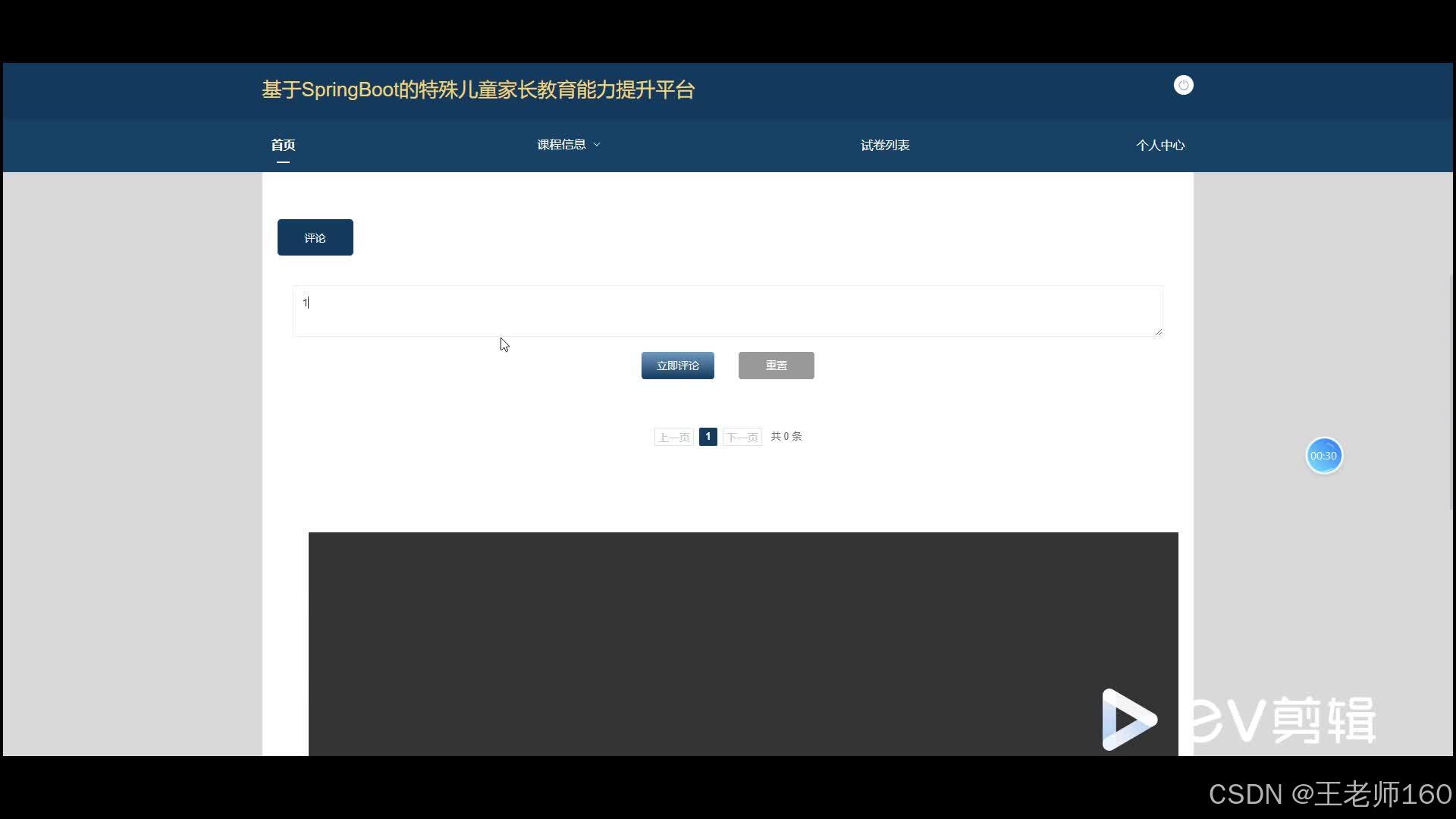Click the platform title in header
The image size is (1456, 819).
coord(478,89)
